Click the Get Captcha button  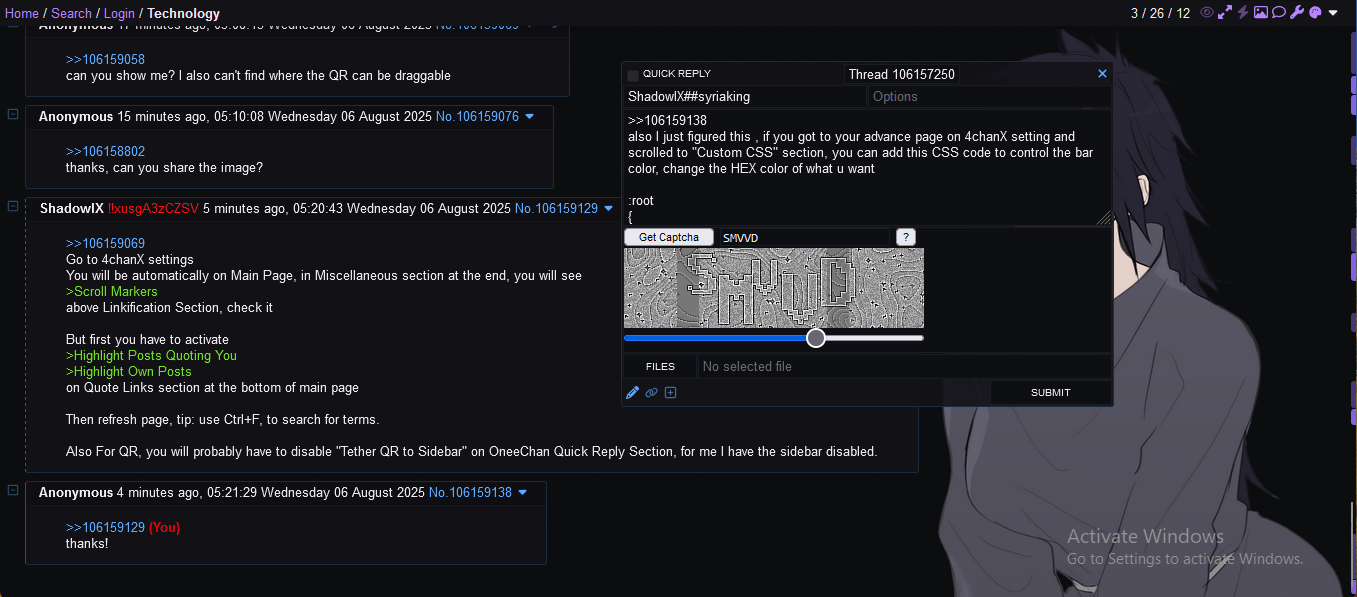(669, 237)
